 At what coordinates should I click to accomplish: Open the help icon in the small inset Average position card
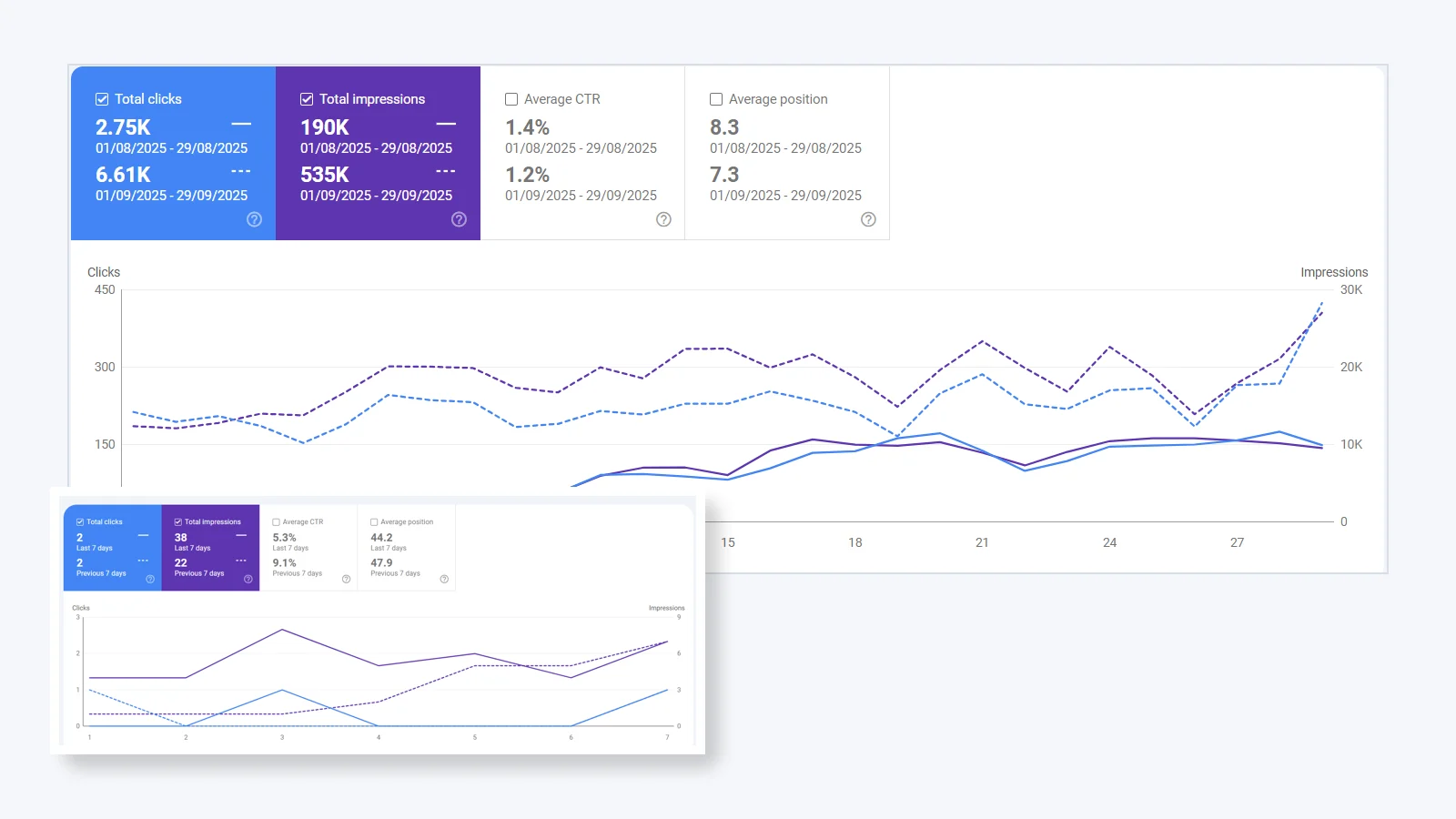pyautogui.click(x=444, y=579)
